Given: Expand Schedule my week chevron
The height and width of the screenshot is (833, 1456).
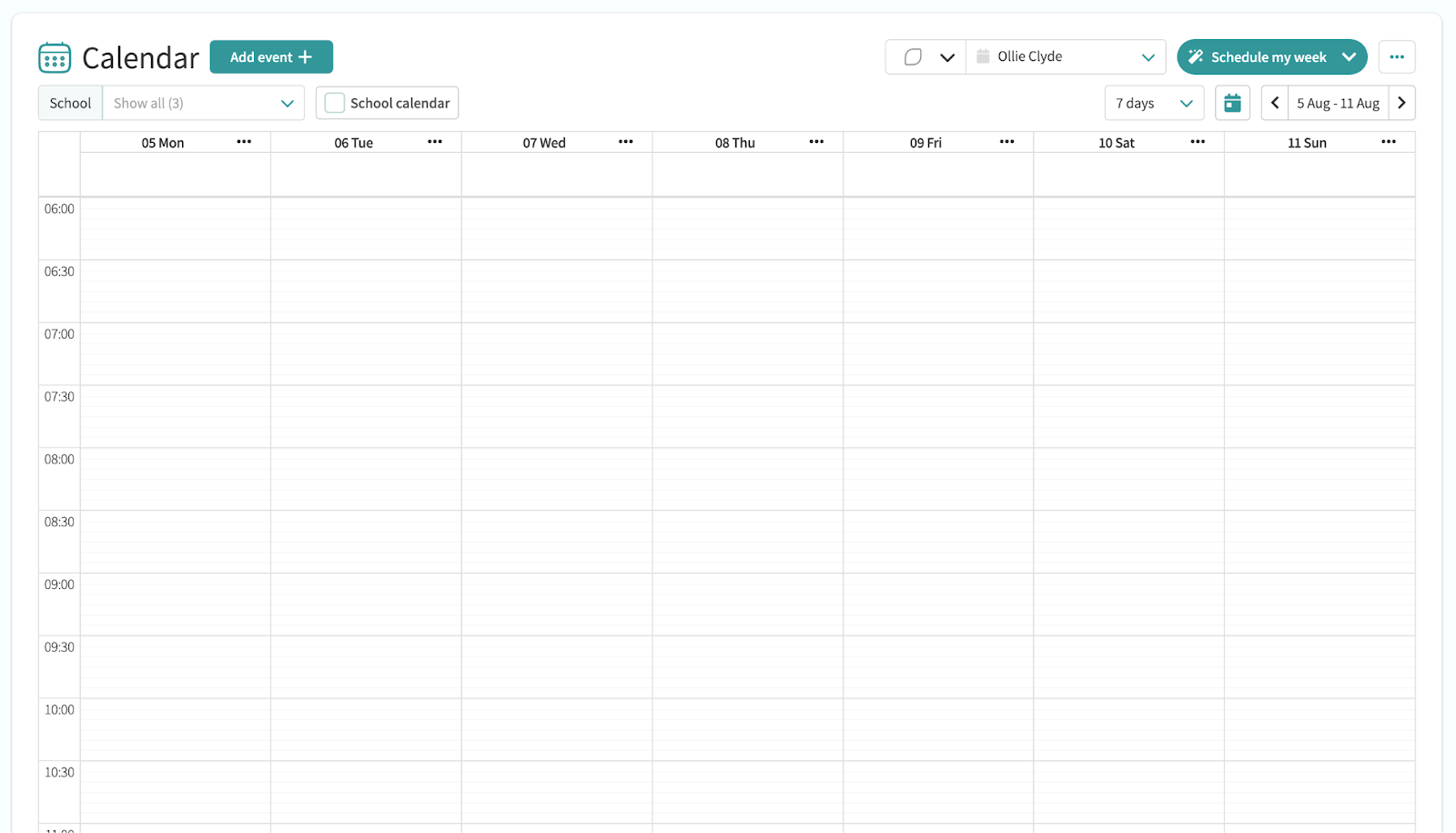Looking at the screenshot, I should pos(1349,57).
